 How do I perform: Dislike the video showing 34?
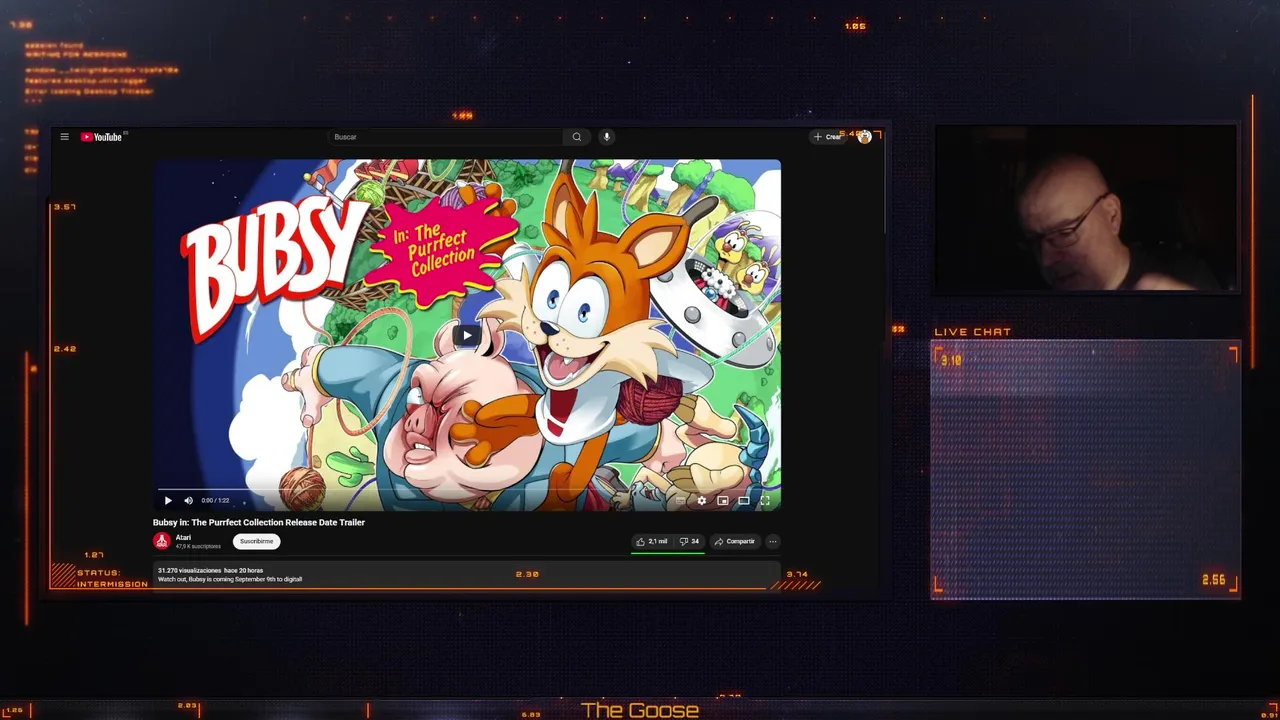689,541
